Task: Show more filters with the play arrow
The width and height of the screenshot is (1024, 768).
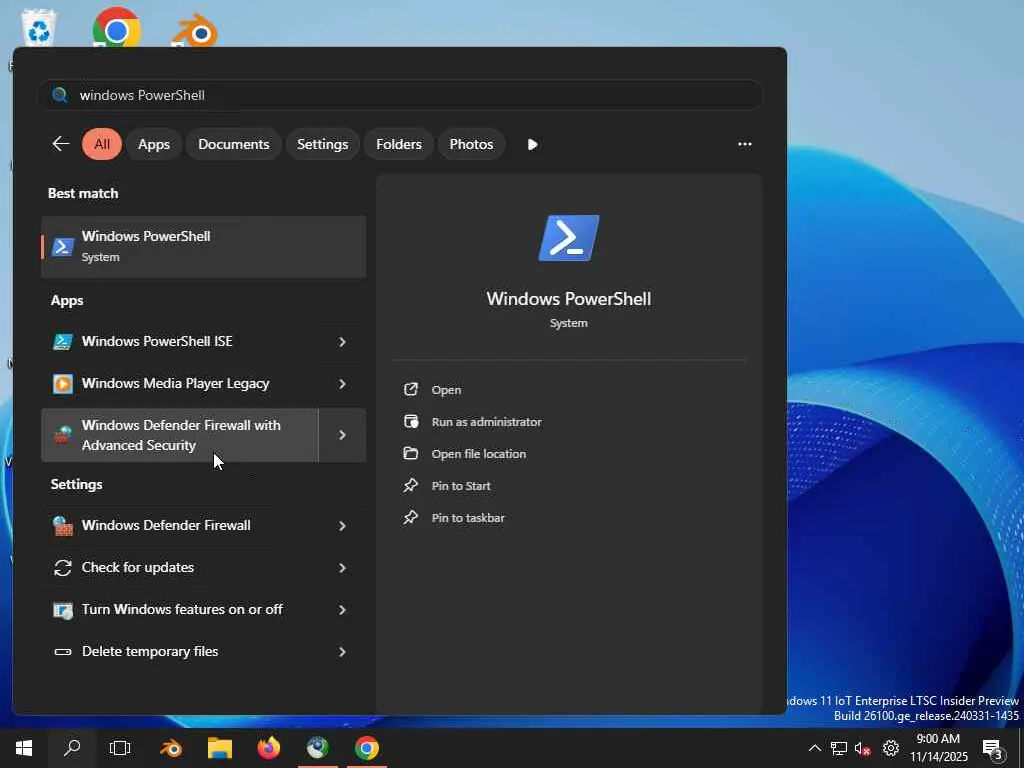Action: (532, 144)
